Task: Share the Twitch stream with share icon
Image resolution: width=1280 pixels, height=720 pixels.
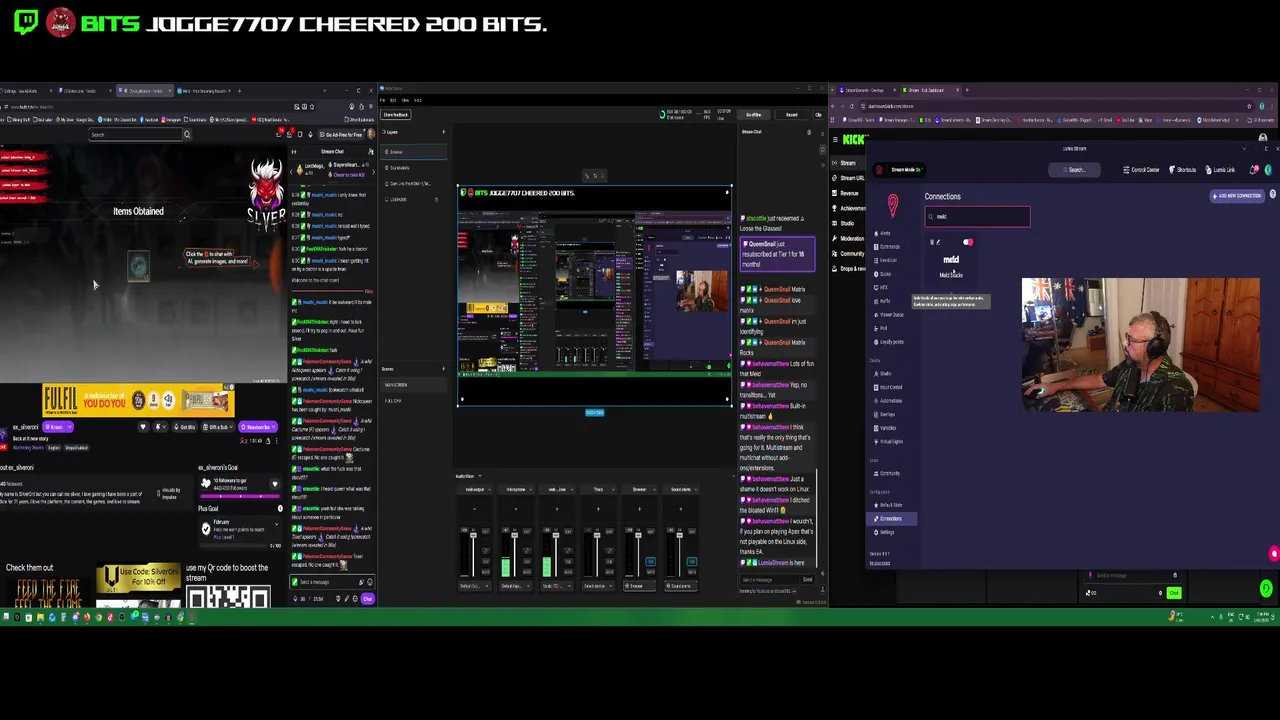Action: click(x=268, y=441)
